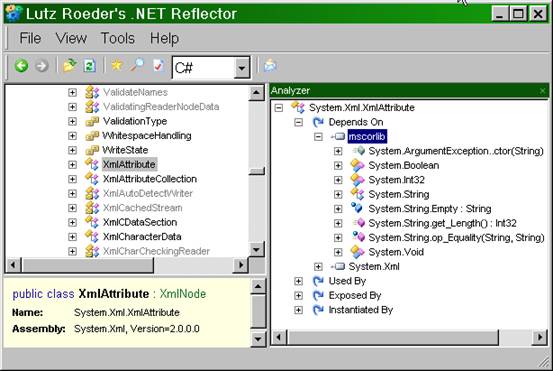Open the Tools menu
Image resolution: width=553 pixels, height=371 pixels.
(117, 38)
